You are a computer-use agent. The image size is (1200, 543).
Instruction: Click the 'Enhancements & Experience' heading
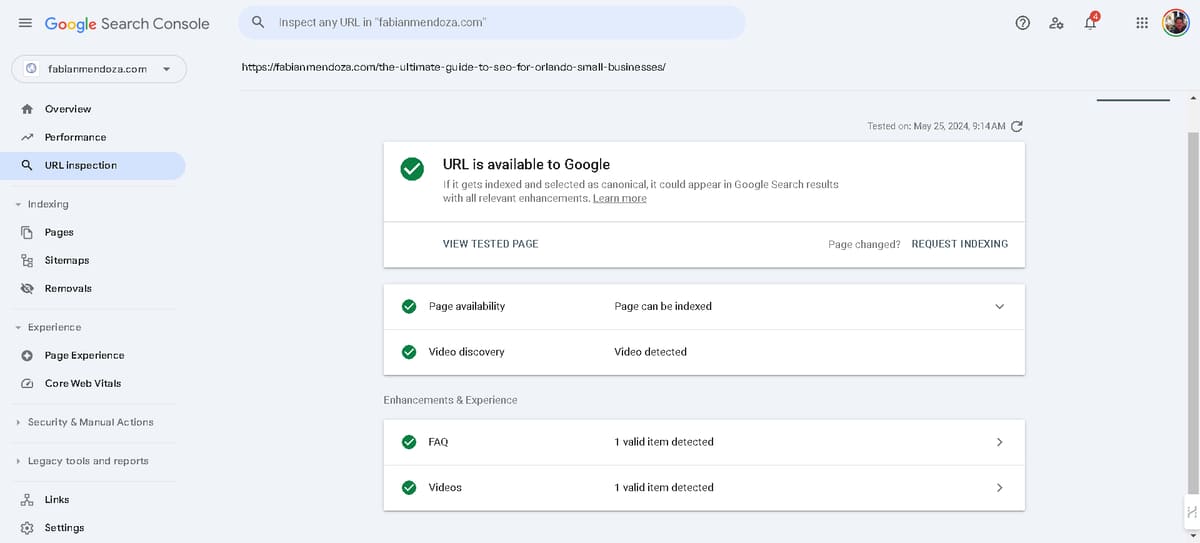(451, 400)
